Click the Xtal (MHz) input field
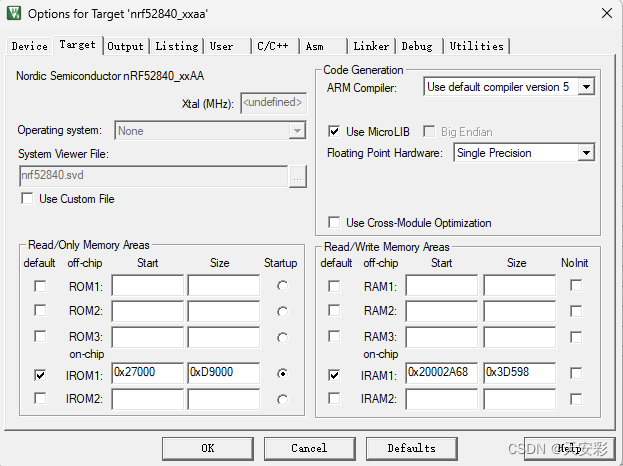The image size is (623, 466). [273, 103]
